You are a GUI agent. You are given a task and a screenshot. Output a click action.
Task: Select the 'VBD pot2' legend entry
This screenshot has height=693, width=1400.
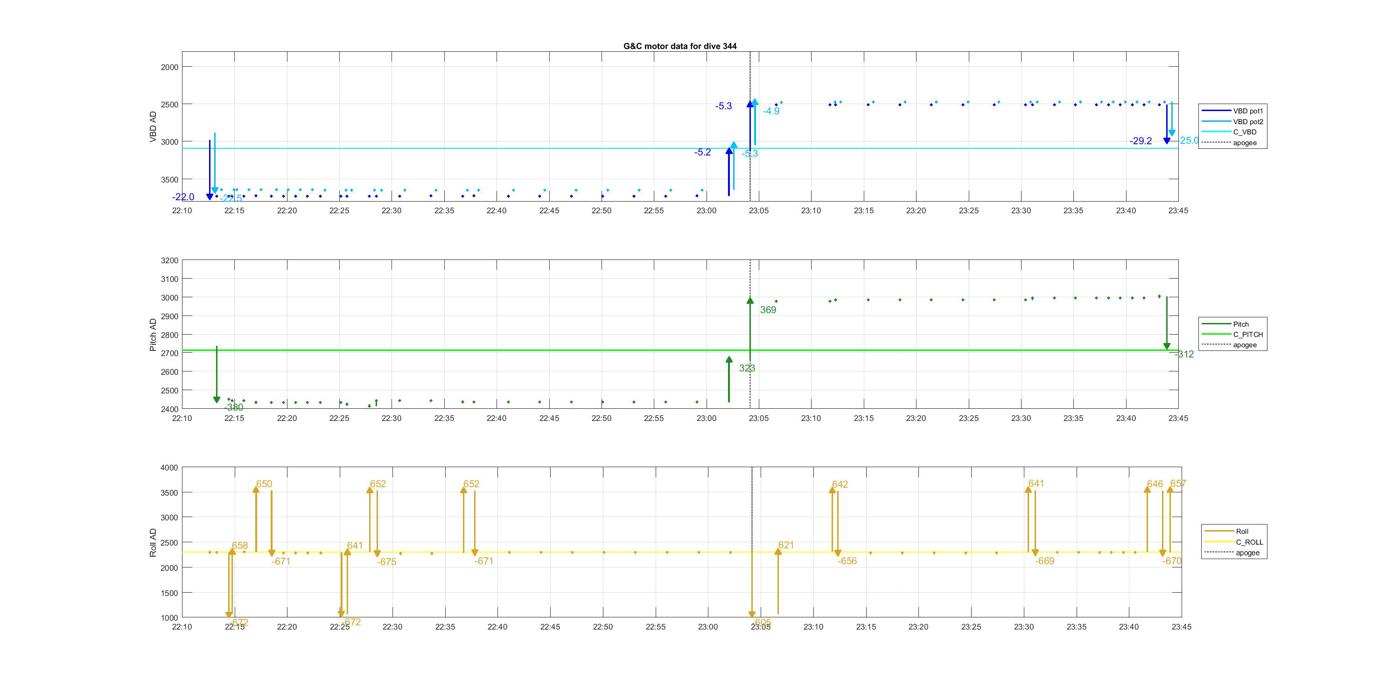[1233, 121]
